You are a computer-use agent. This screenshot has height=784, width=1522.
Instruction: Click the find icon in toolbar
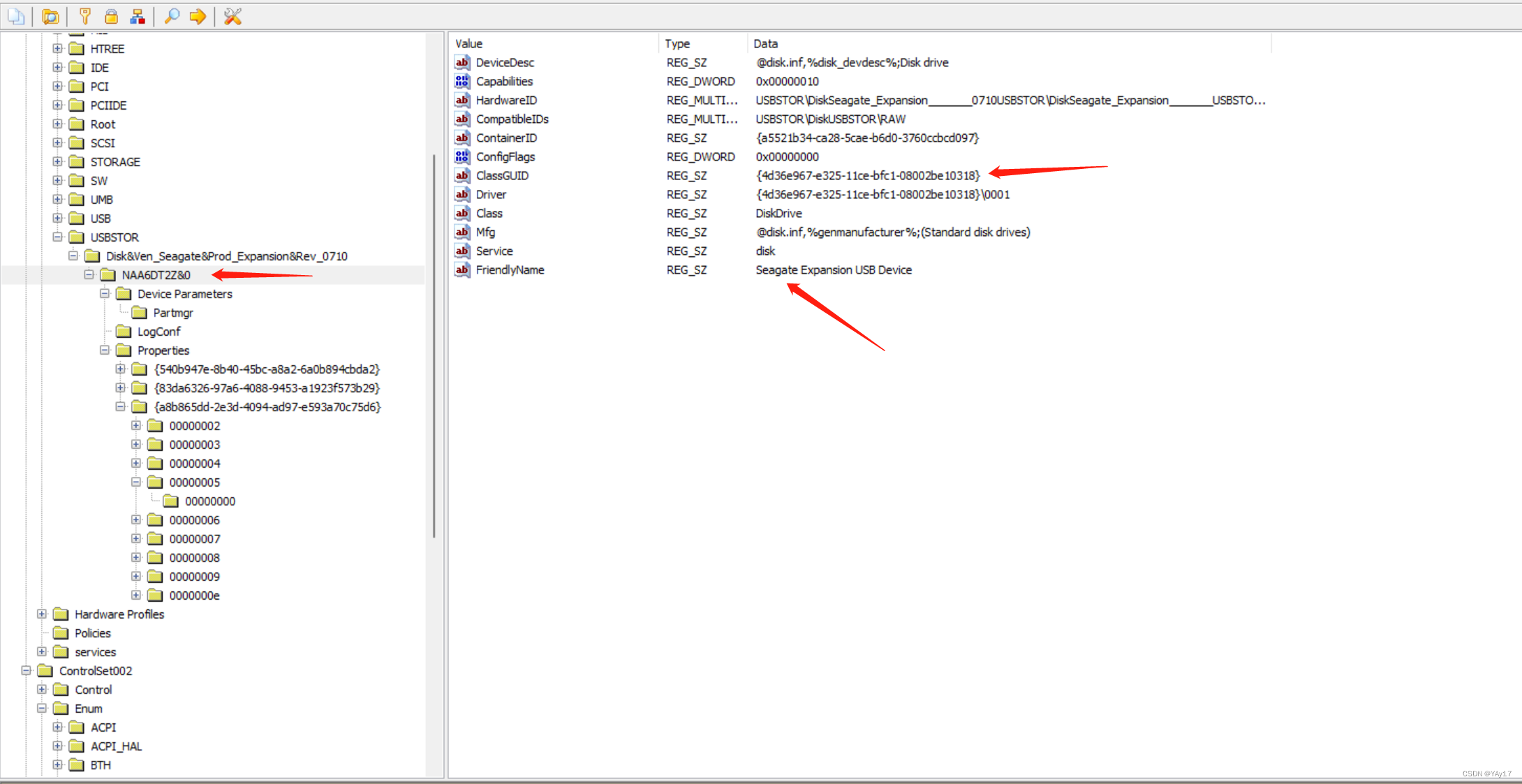pos(170,13)
